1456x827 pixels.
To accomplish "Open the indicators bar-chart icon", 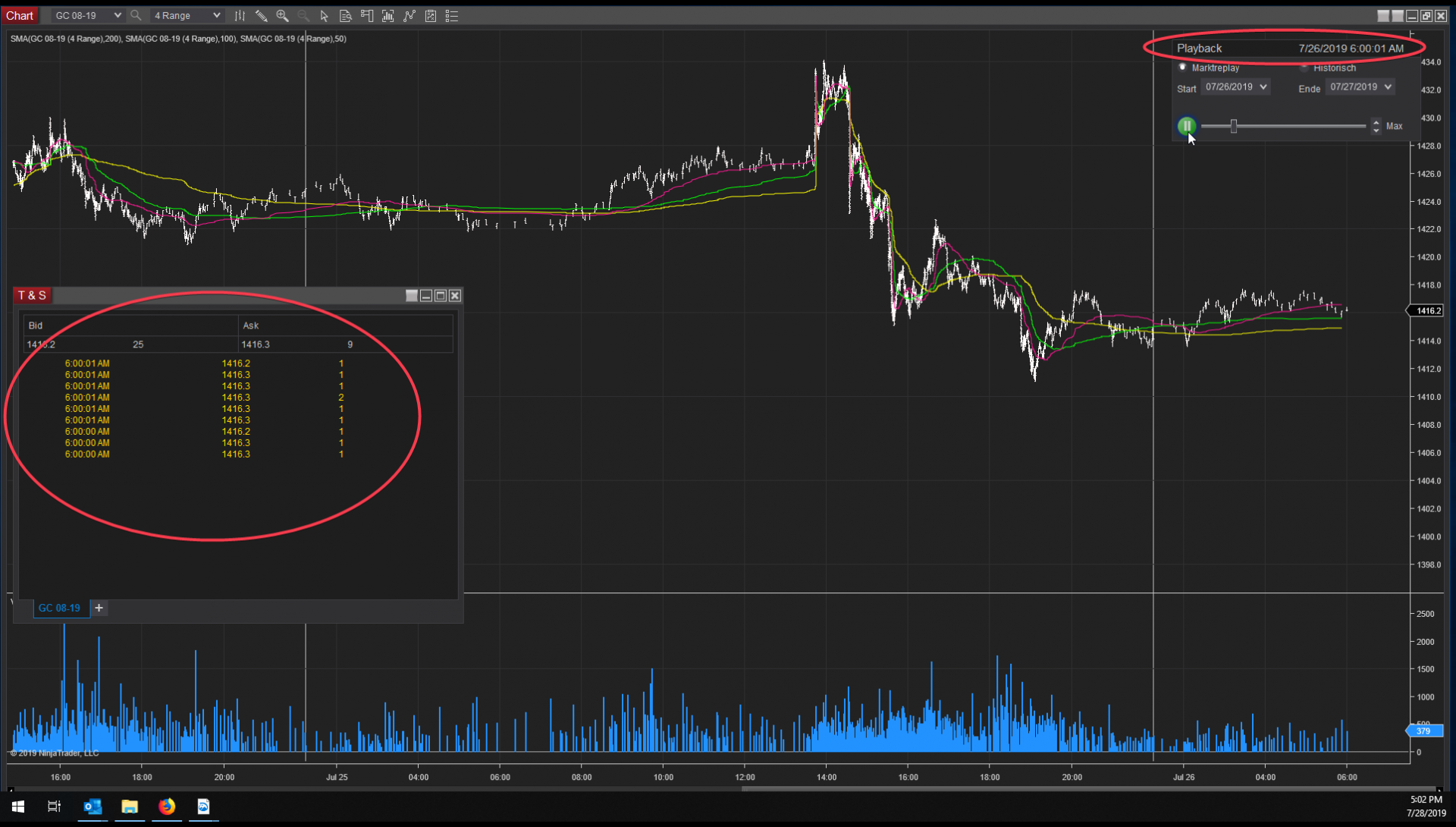I will coord(388,15).
